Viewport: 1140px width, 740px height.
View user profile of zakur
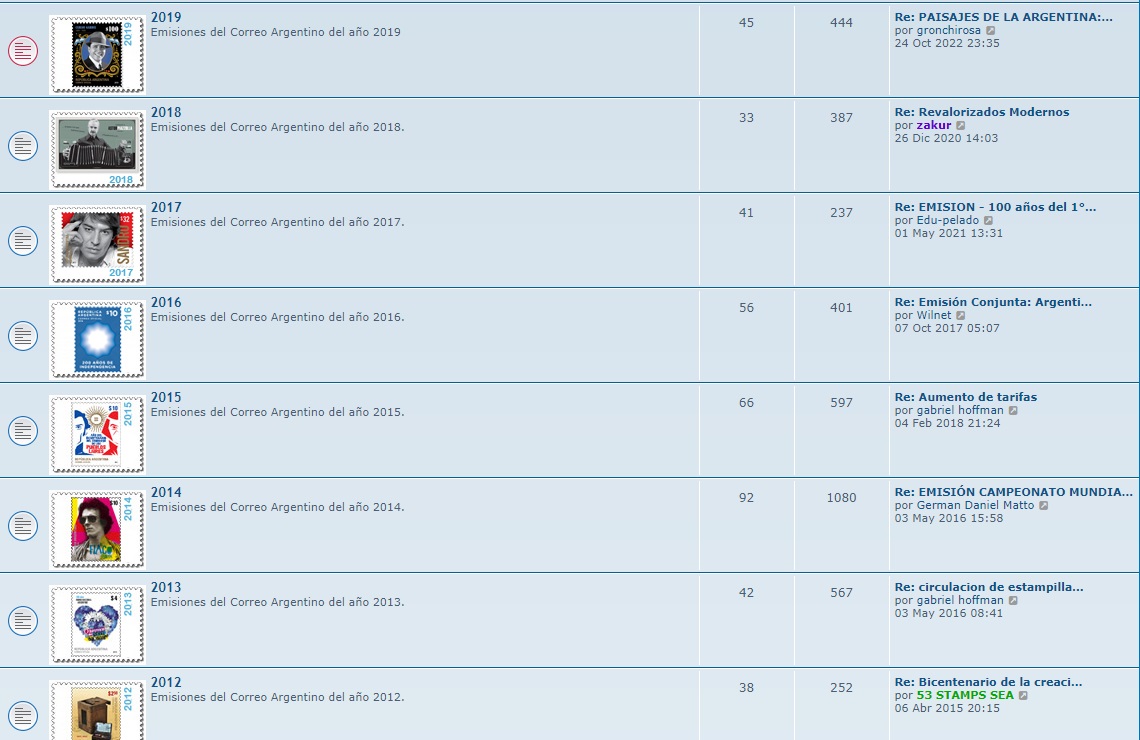(x=933, y=126)
